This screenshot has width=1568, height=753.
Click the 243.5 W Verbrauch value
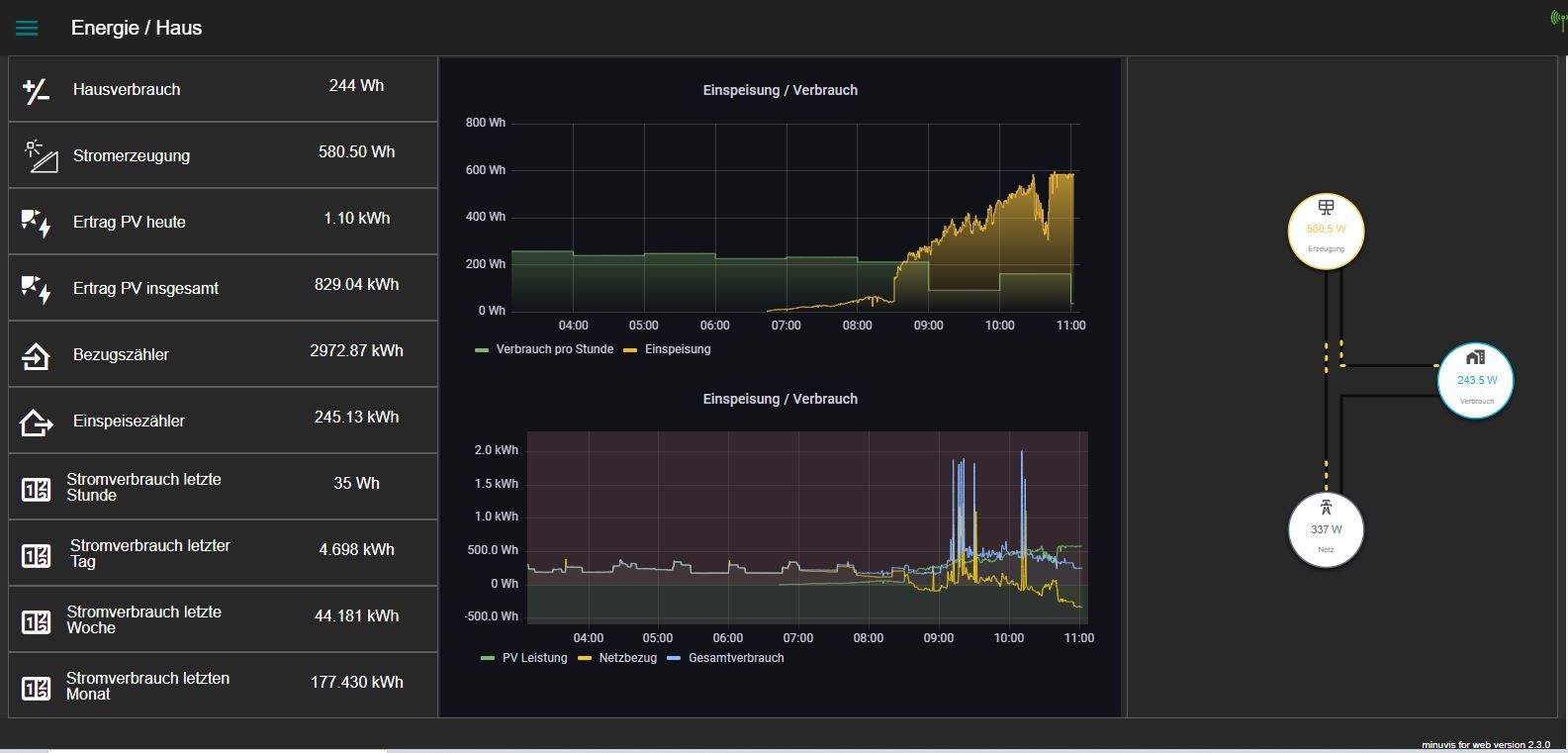(1477, 380)
